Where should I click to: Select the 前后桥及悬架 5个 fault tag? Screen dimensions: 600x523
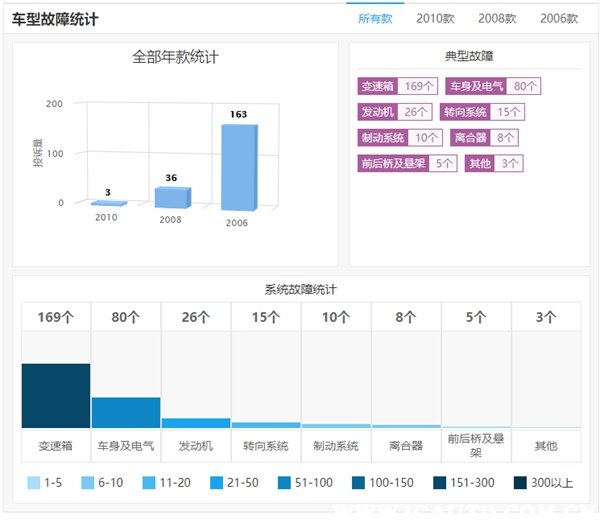pyautogui.click(x=407, y=163)
